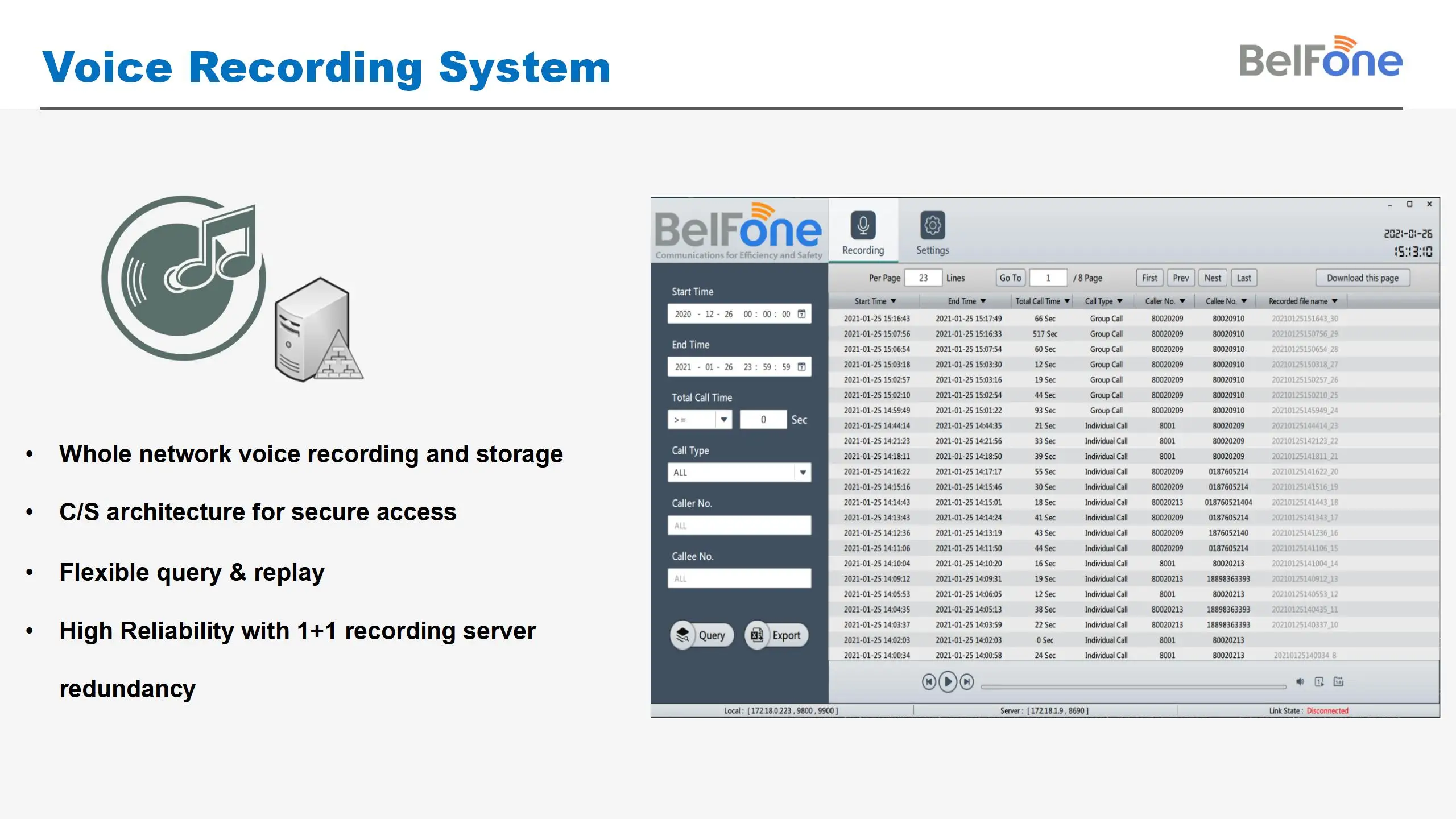Sort by Call Type column arrow
This screenshot has height=819, width=1456.
pyautogui.click(x=1120, y=301)
